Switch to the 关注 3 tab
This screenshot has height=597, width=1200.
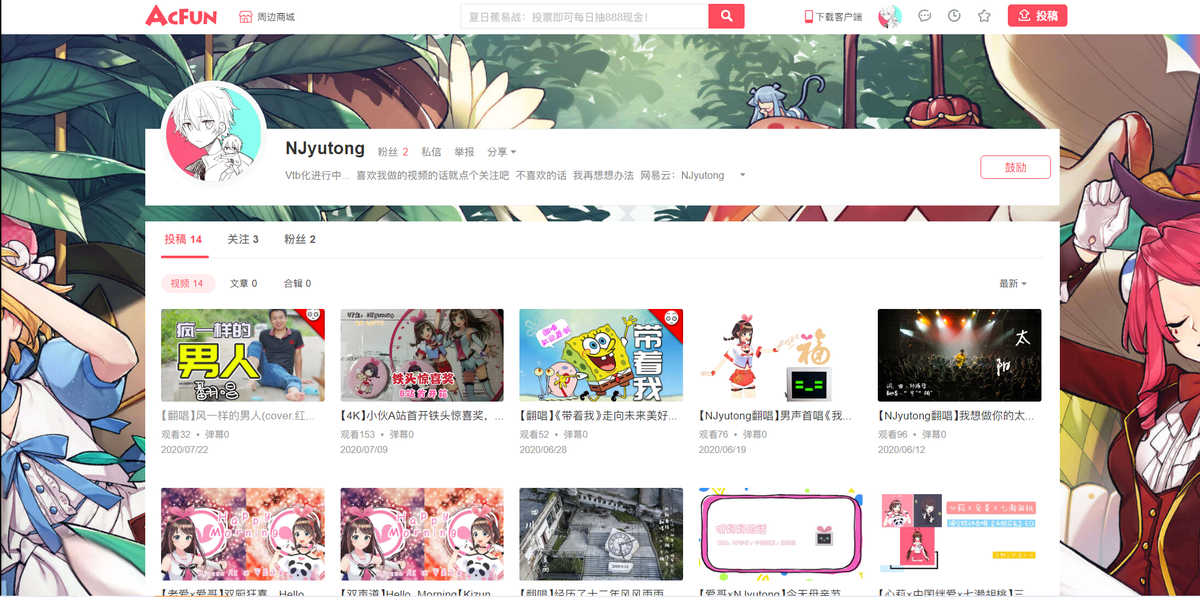243,239
